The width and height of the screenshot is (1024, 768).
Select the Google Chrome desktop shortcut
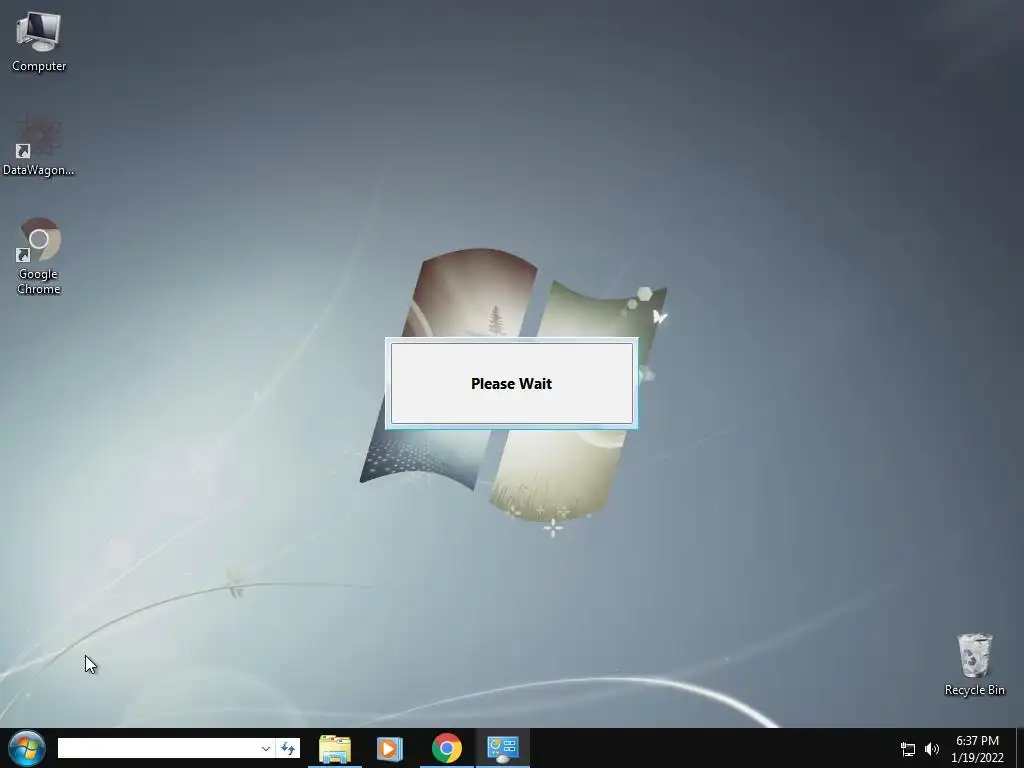tap(39, 256)
